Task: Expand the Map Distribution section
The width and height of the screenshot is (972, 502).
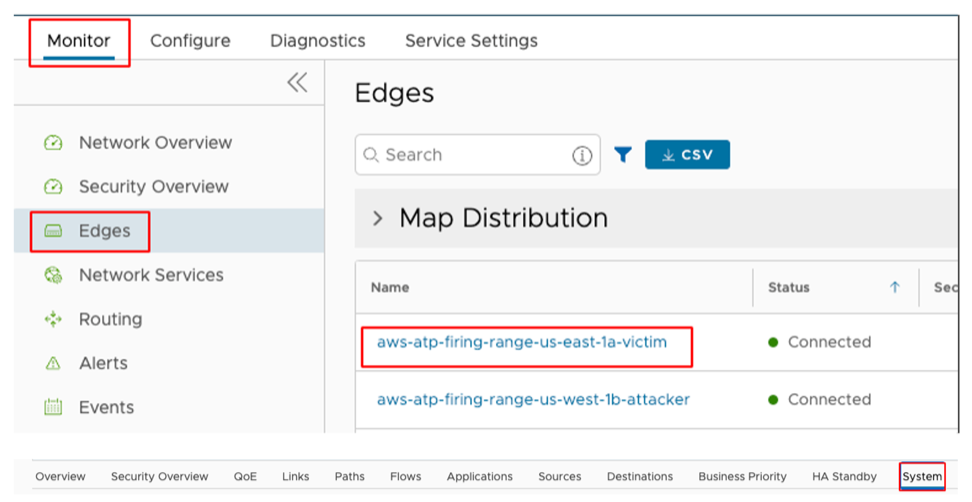Action: pos(378,218)
